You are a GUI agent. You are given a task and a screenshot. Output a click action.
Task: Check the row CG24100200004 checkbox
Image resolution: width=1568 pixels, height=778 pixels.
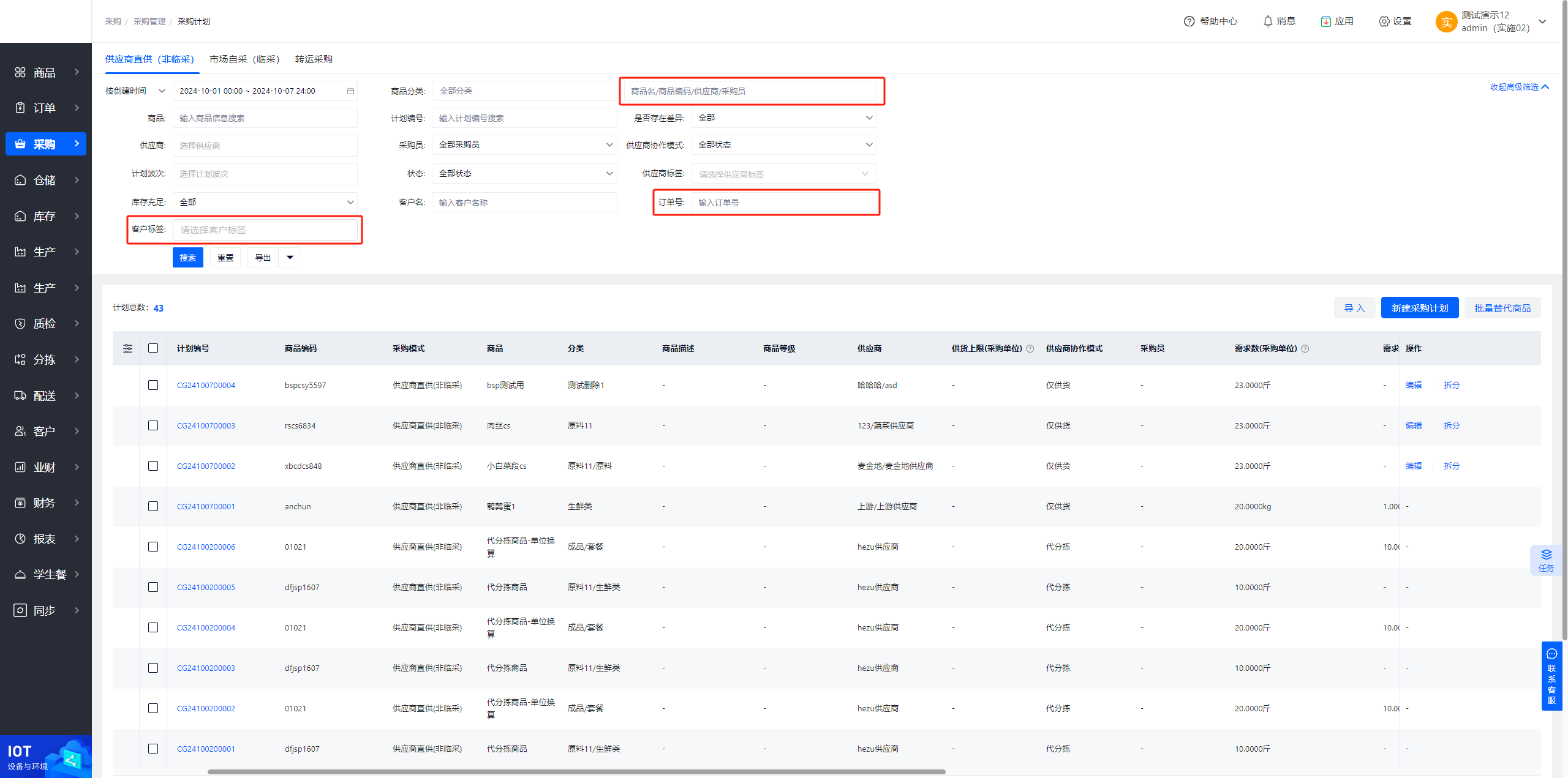click(153, 627)
